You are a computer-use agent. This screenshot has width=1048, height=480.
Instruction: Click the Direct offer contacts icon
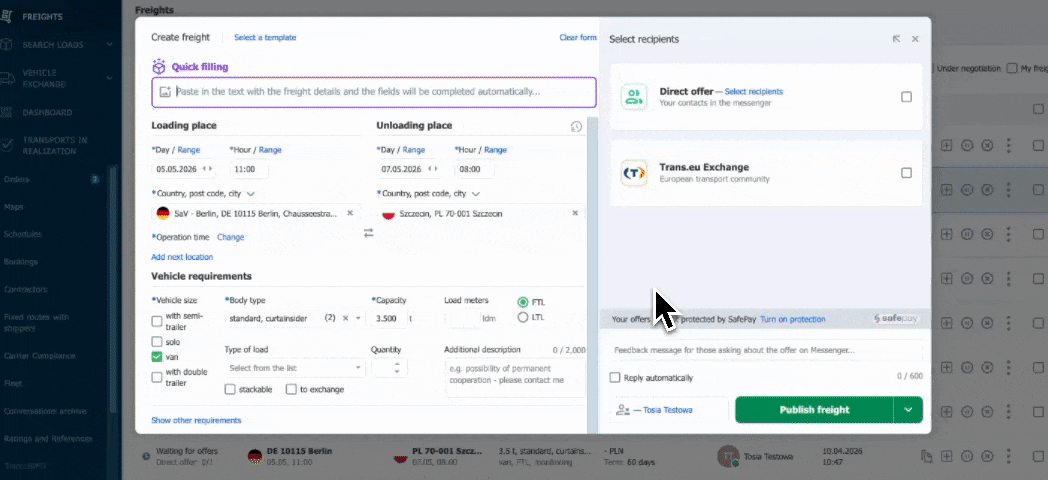634,97
